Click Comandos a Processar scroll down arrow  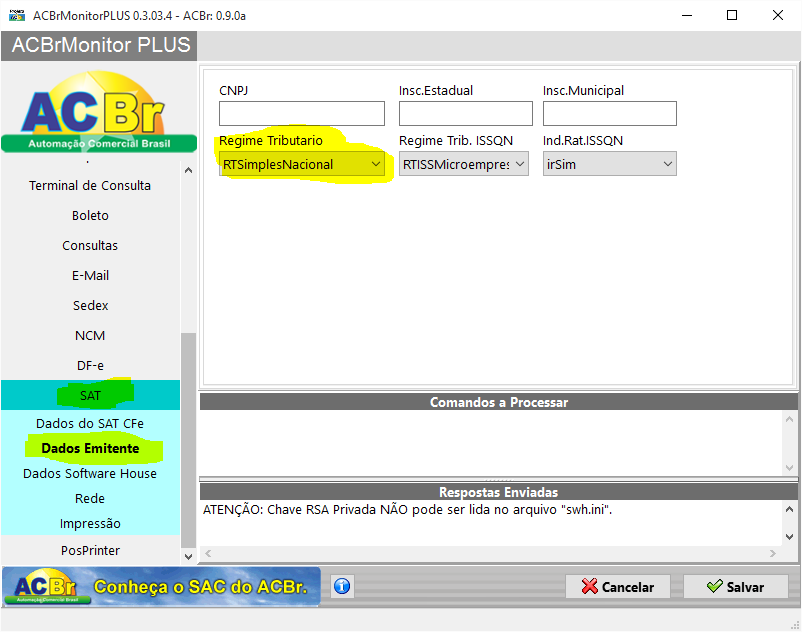pos(789,468)
